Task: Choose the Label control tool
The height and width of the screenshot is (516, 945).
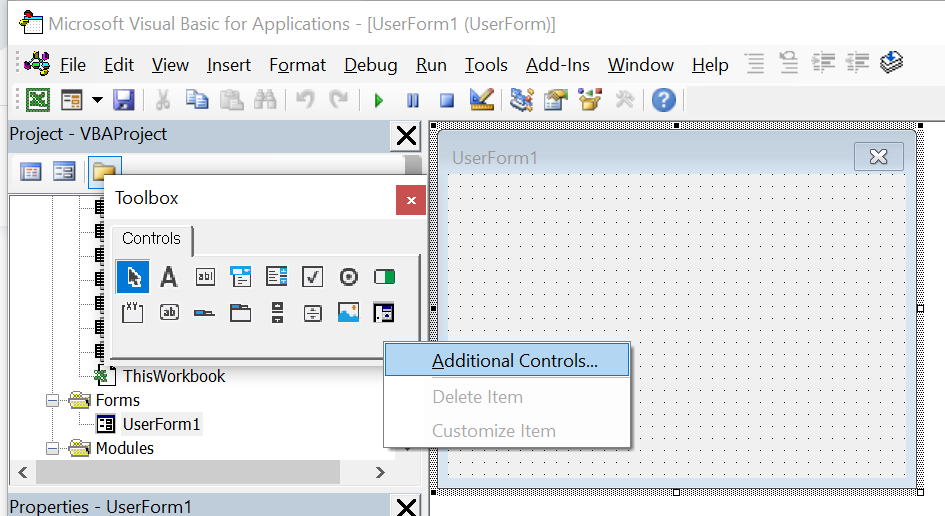Action: (169, 277)
